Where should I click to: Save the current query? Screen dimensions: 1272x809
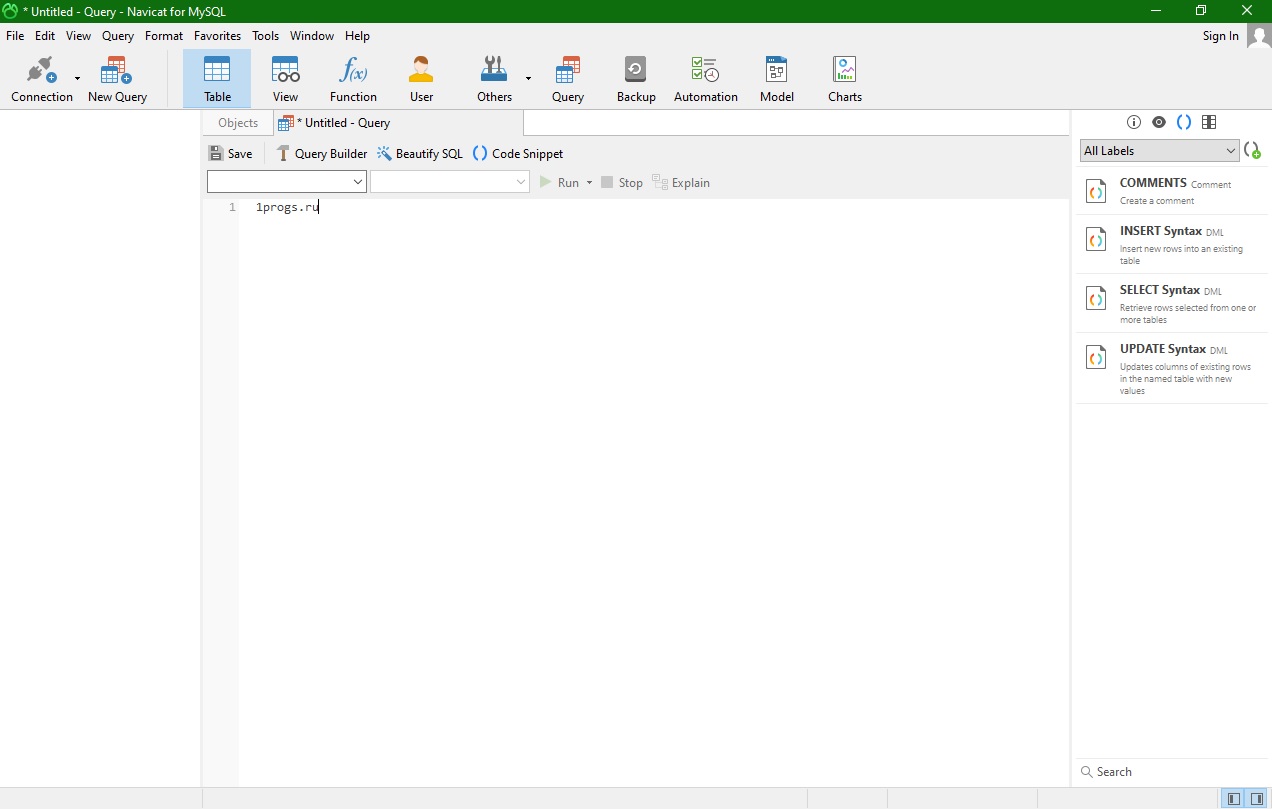(230, 154)
